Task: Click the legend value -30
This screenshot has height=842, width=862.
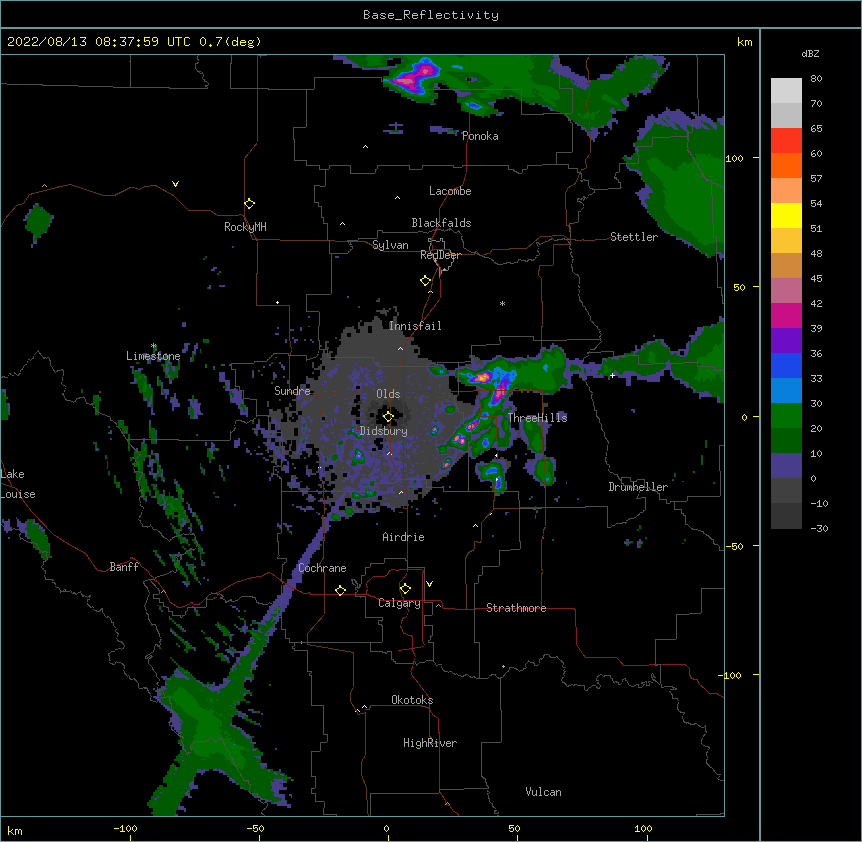Action: [819, 529]
